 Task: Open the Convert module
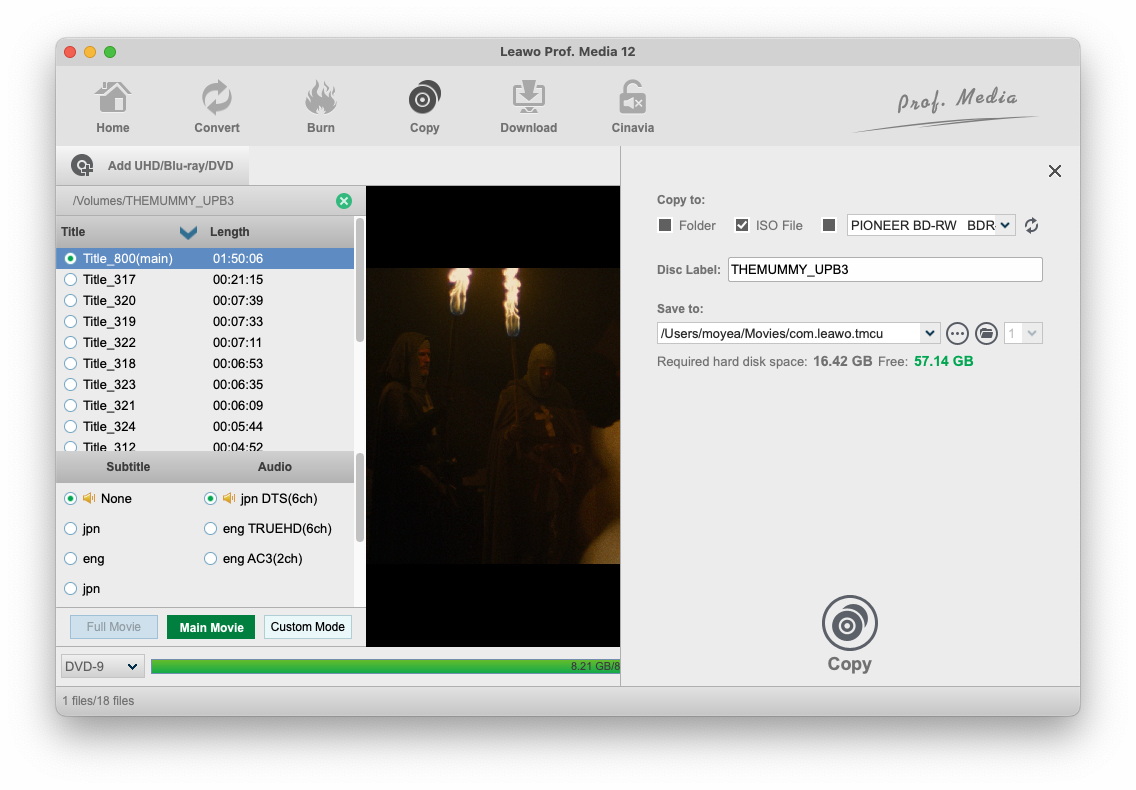click(217, 107)
